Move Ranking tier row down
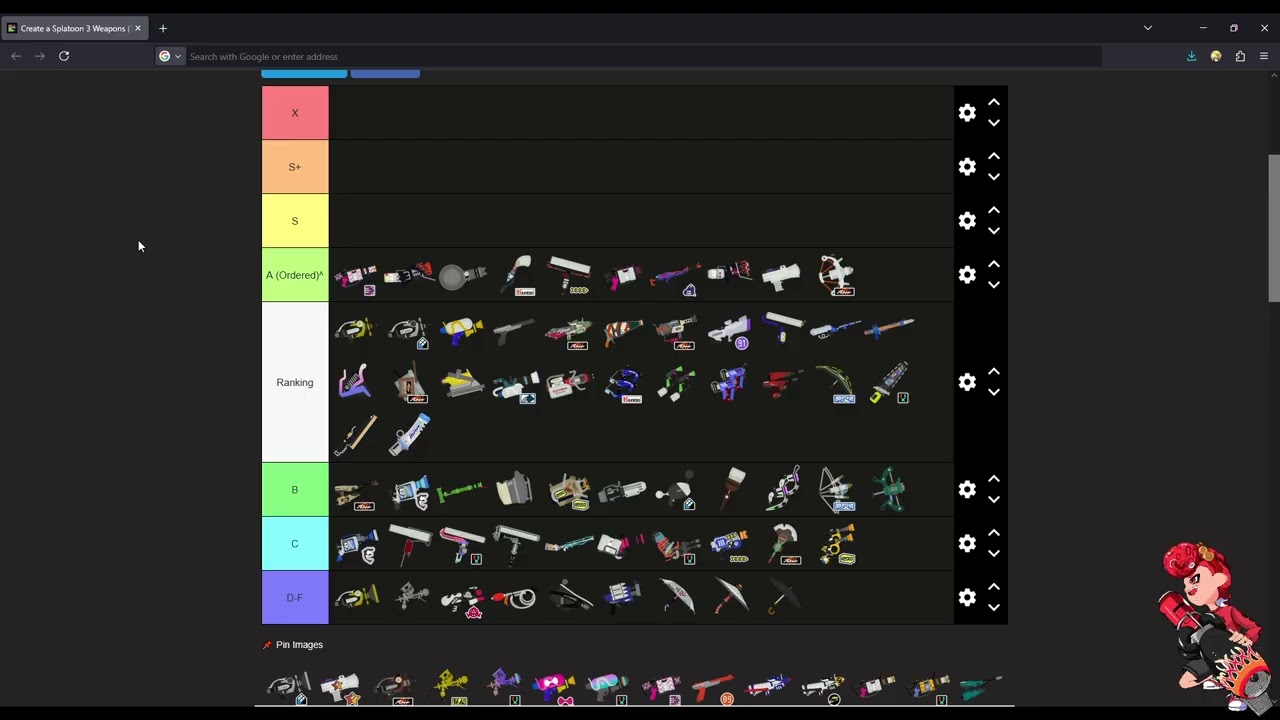1280x720 pixels. click(x=994, y=392)
